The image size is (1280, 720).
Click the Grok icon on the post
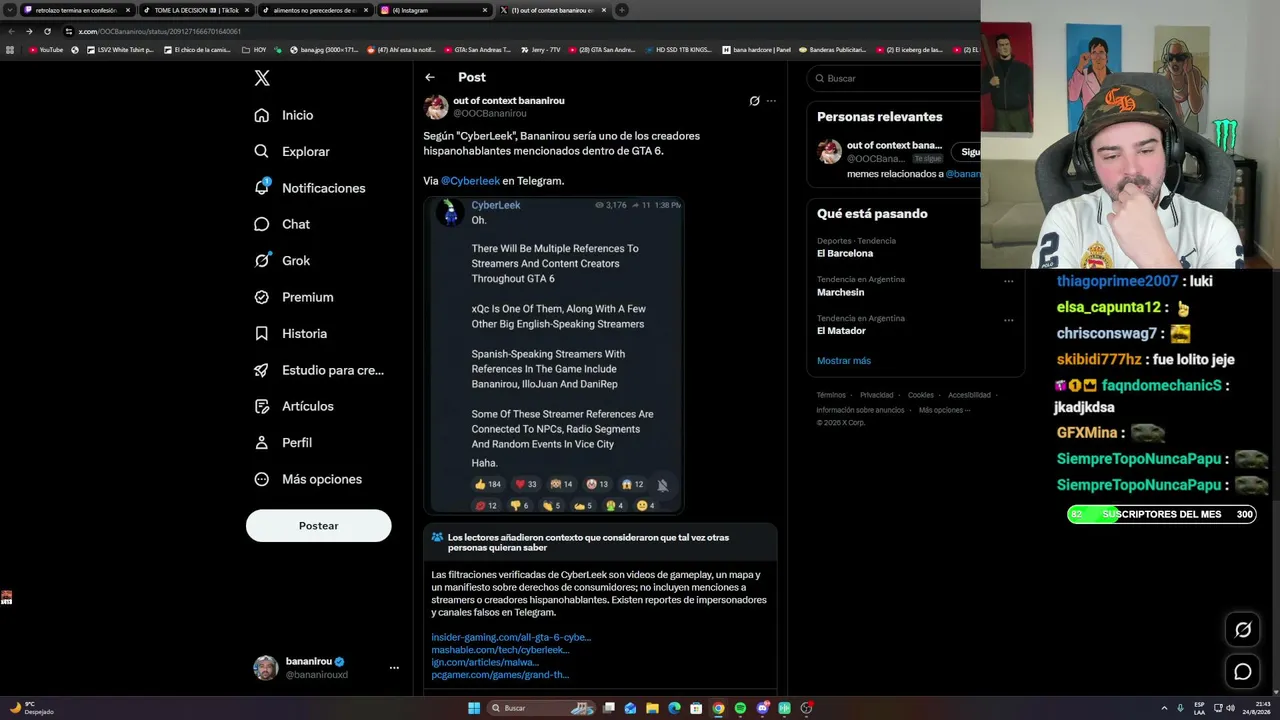pyautogui.click(x=754, y=101)
